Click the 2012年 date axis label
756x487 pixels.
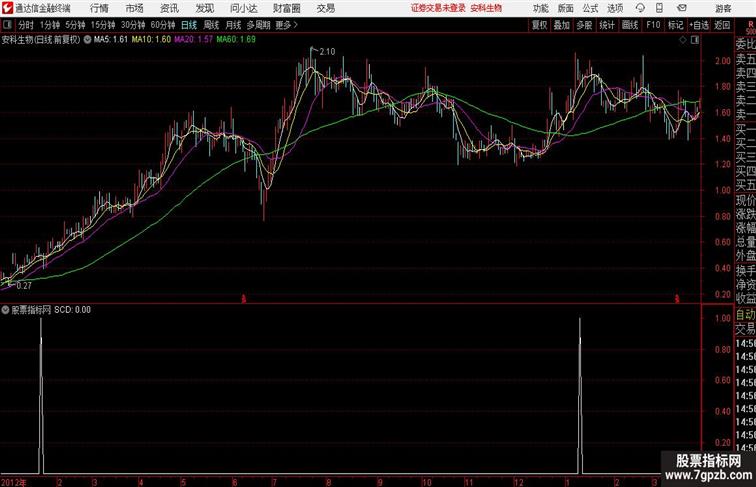[14, 482]
